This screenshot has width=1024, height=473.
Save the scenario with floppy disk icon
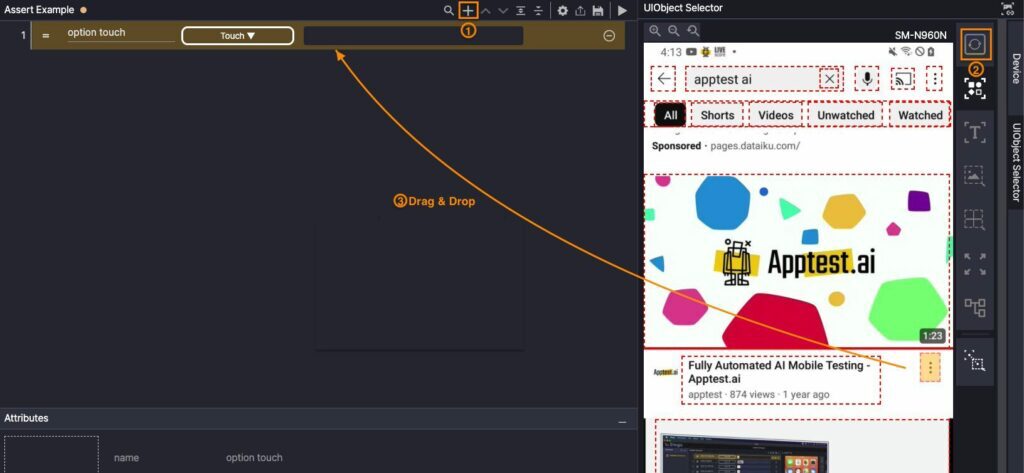pyautogui.click(x=598, y=10)
